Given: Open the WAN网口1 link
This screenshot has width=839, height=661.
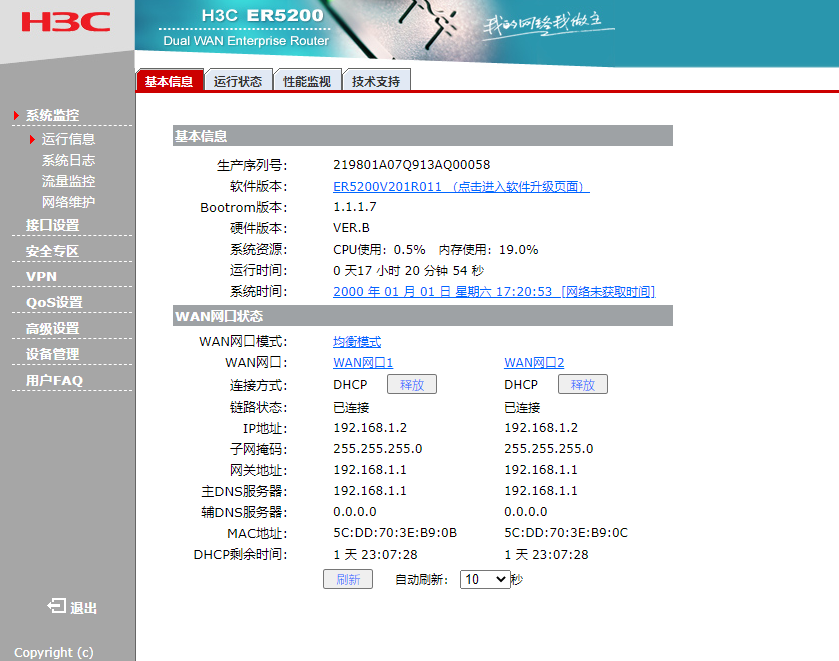Looking at the screenshot, I should [363, 362].
